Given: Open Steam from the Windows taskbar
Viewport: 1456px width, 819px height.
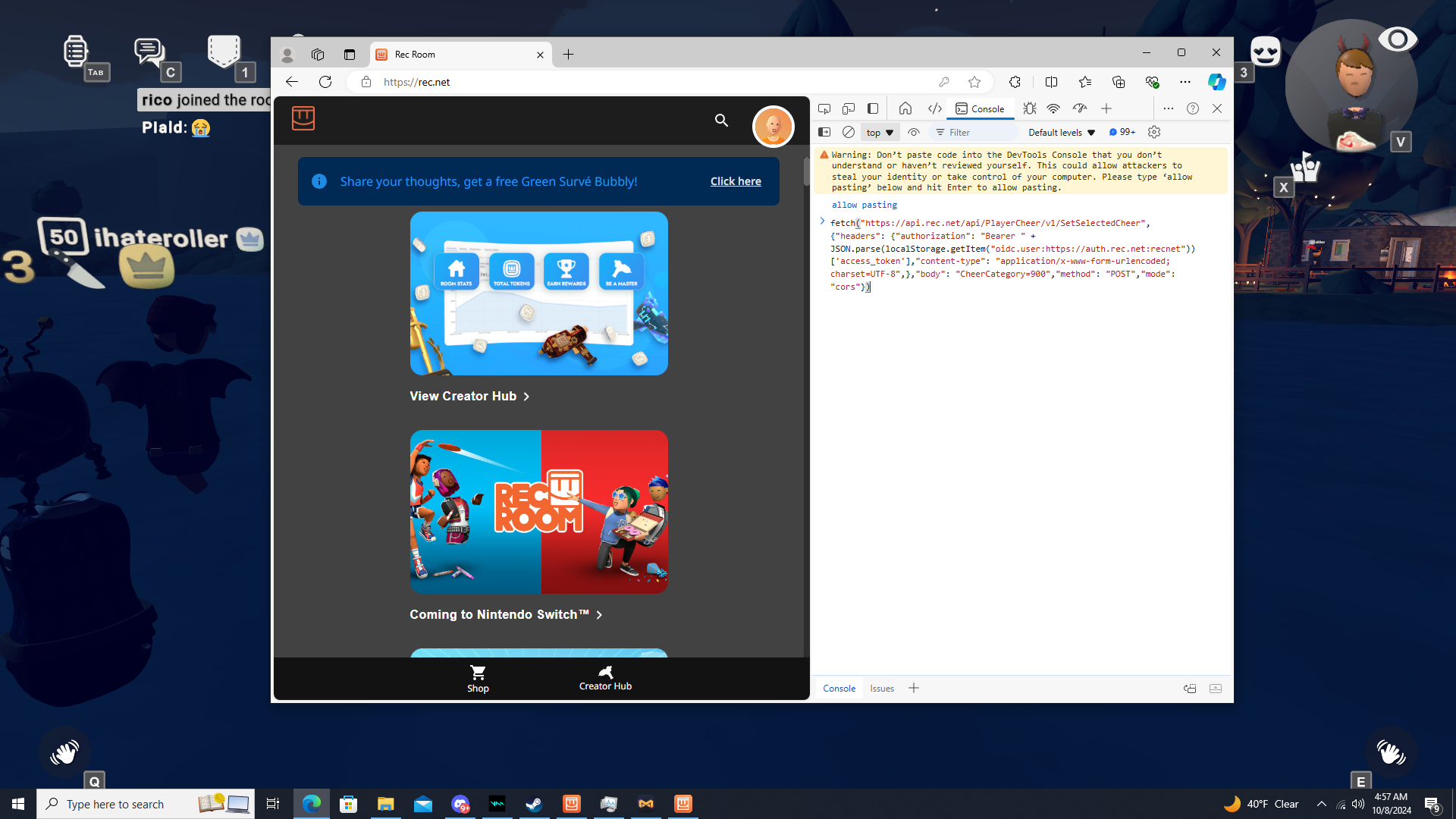Looking at the screenshot, I should (x=535, y=804).
